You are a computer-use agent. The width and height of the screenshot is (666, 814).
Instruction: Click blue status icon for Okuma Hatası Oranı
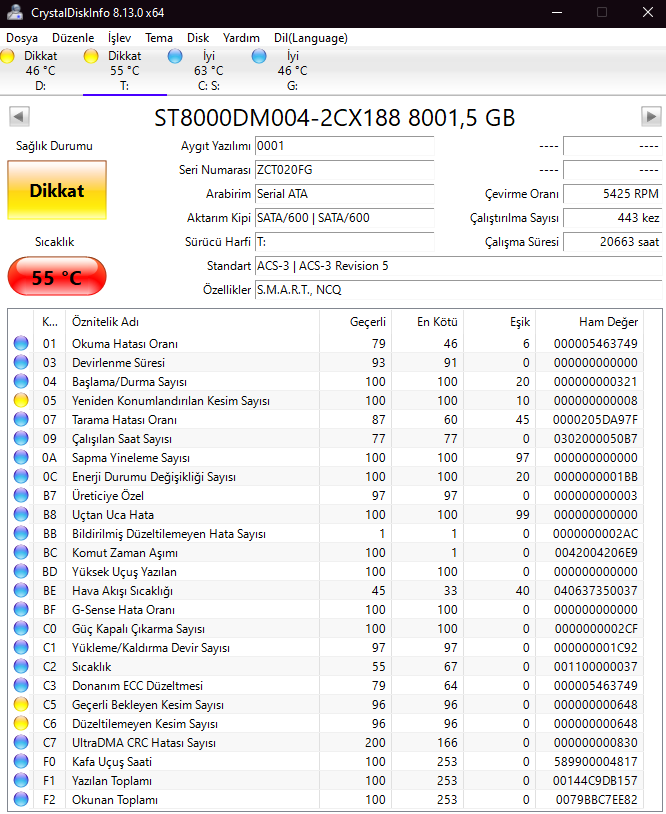coord(21,343)
